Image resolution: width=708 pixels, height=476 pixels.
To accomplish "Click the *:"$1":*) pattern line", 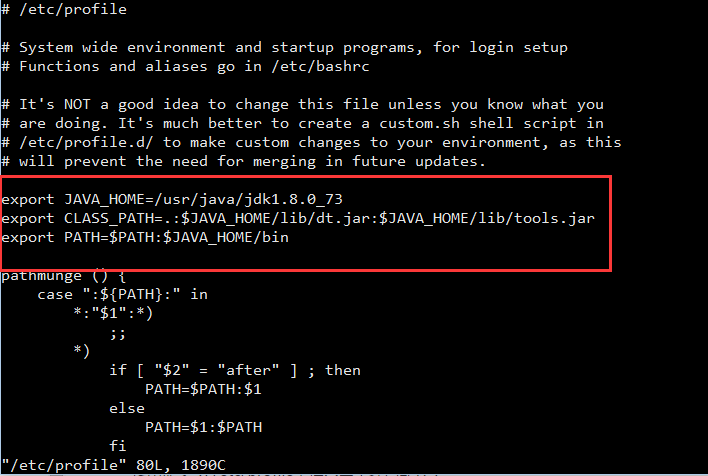I will [x=110, y=313].
